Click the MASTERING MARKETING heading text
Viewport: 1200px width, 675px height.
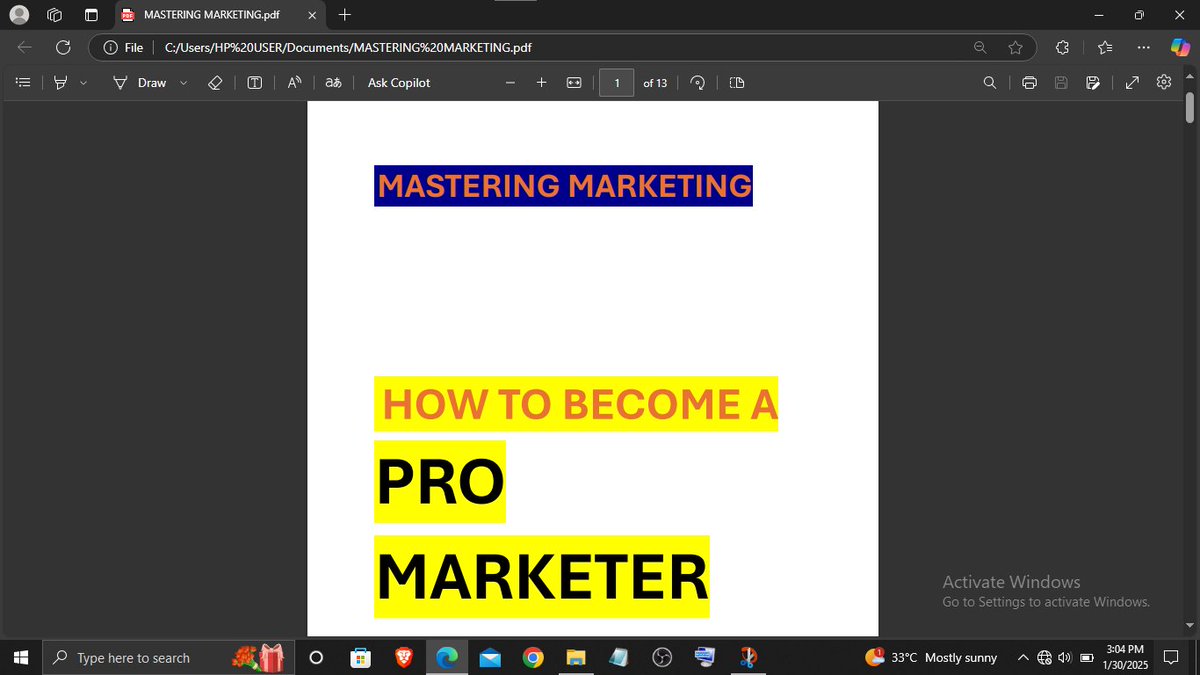pyautogui.click(x=564, y=186)
